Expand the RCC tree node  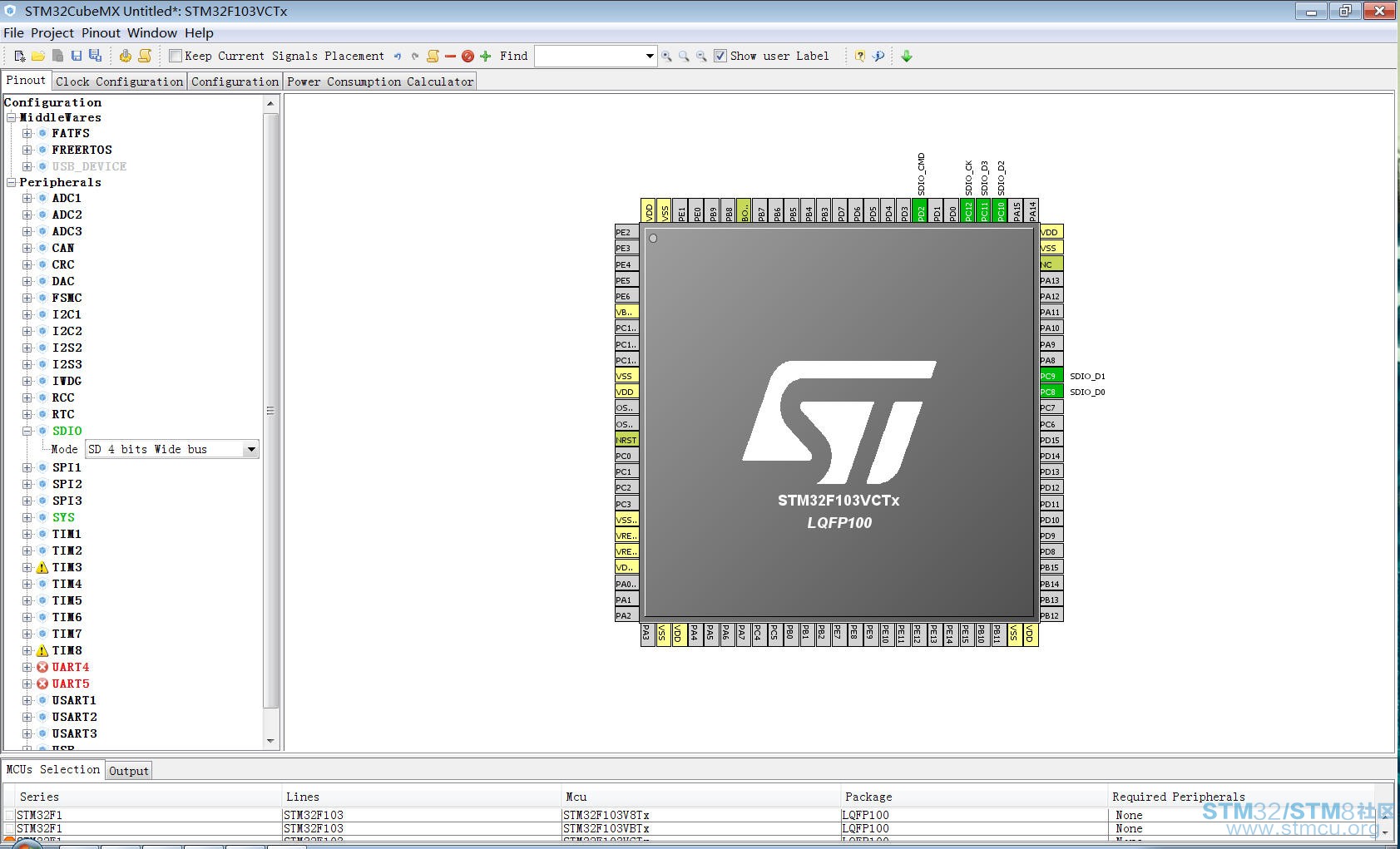click(27, 397)
